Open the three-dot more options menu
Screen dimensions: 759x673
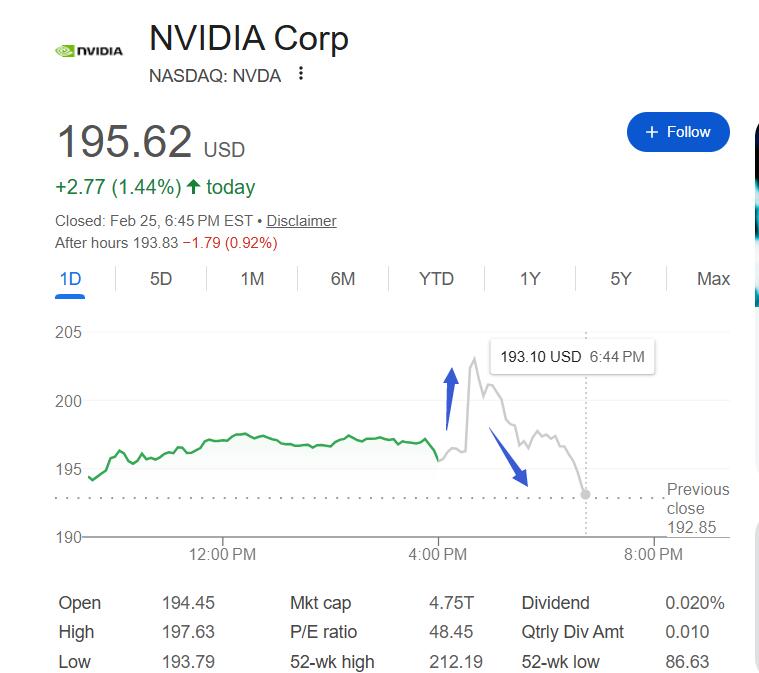pos(301,74)
